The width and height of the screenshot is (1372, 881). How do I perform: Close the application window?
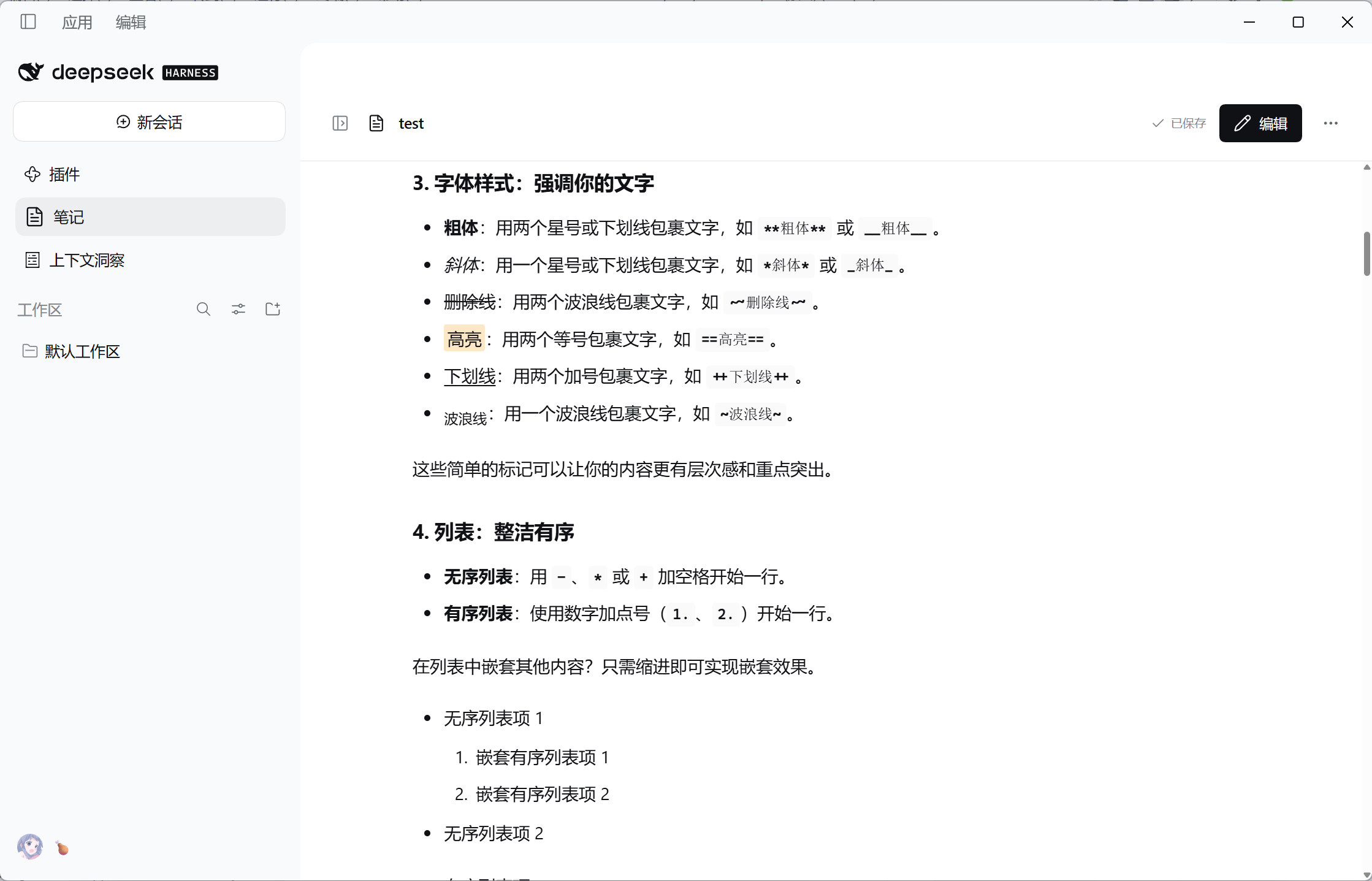1347,22
